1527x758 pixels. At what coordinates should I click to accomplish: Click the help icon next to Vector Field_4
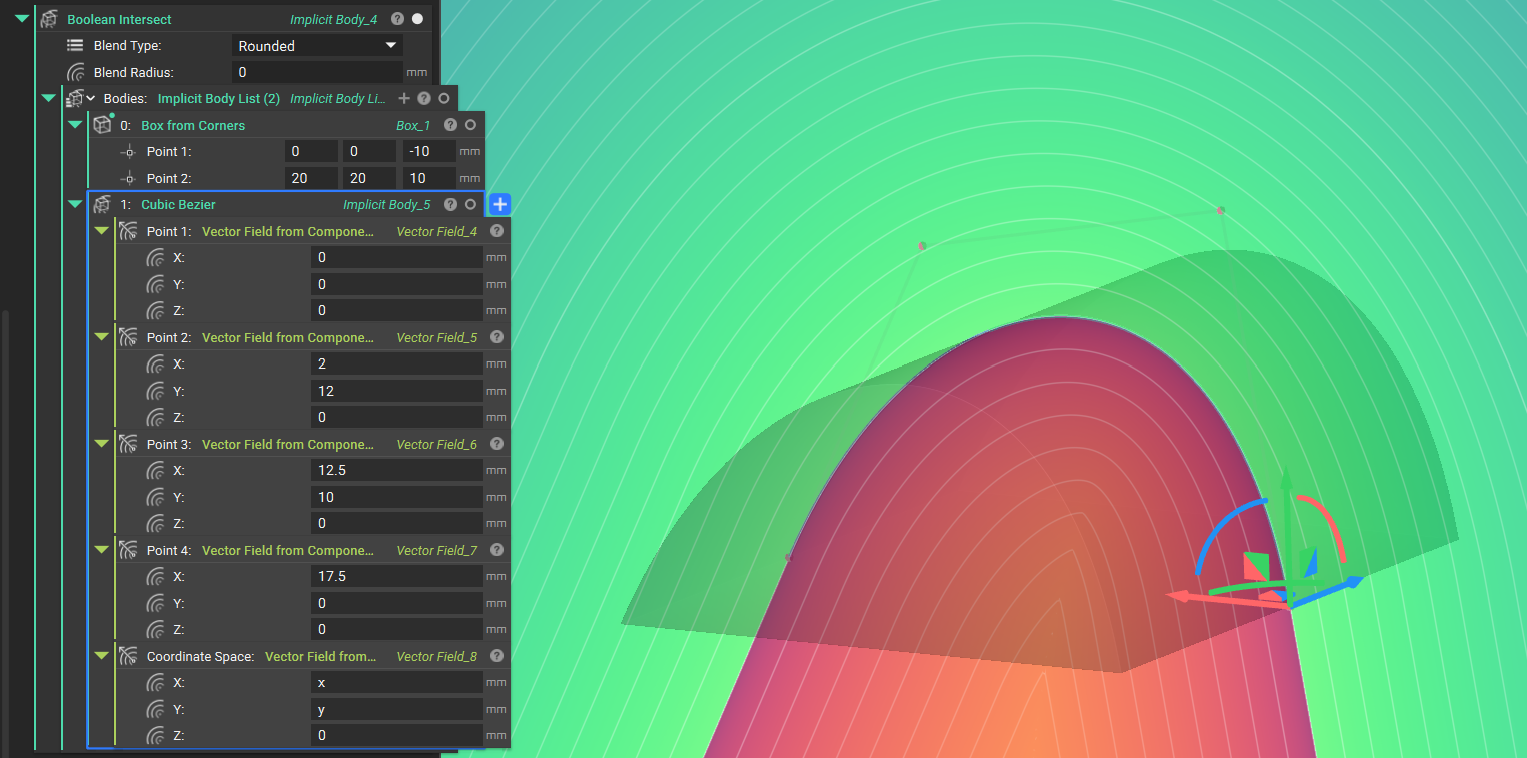pyautogui.click(x=496, y=231)
